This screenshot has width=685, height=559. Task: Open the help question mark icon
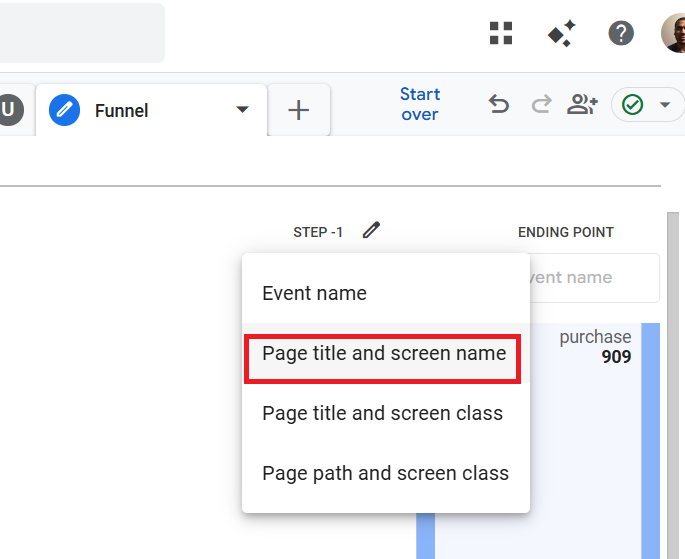621,33
